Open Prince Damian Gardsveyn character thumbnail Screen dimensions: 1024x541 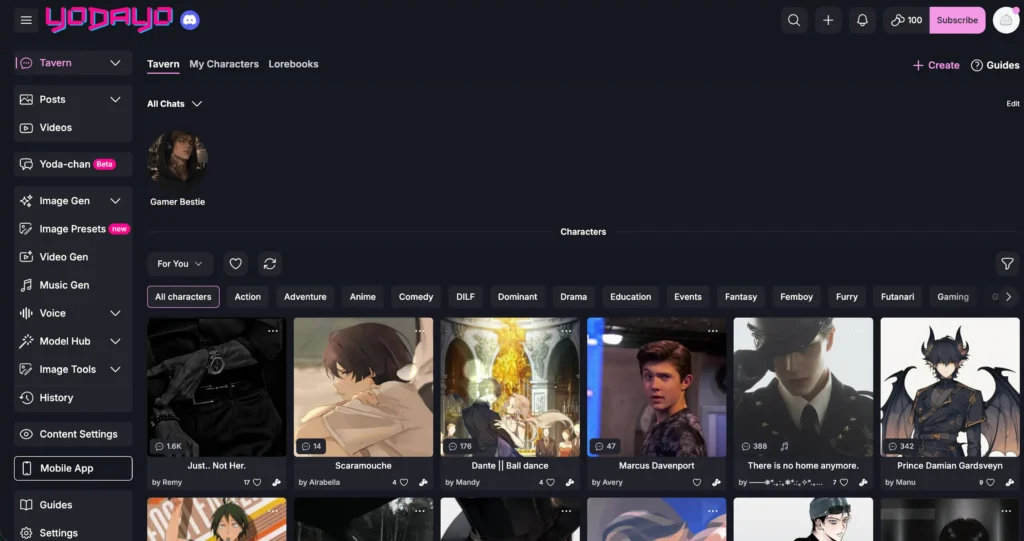click(950, 387)
